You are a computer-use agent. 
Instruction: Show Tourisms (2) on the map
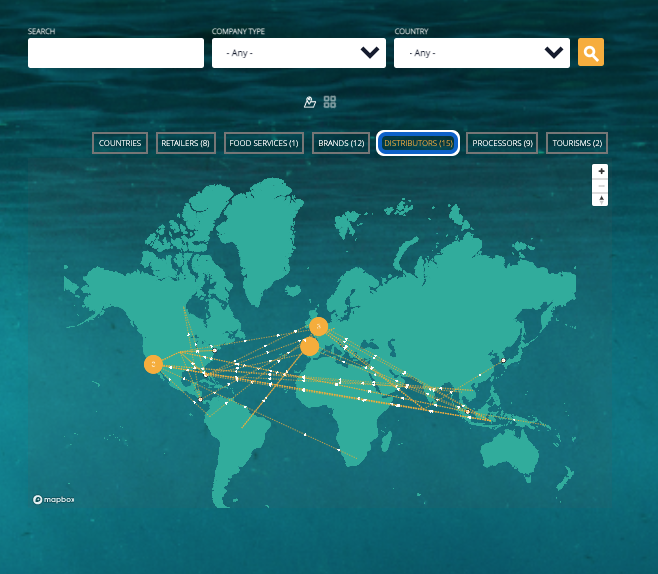(x=577, y=143)
